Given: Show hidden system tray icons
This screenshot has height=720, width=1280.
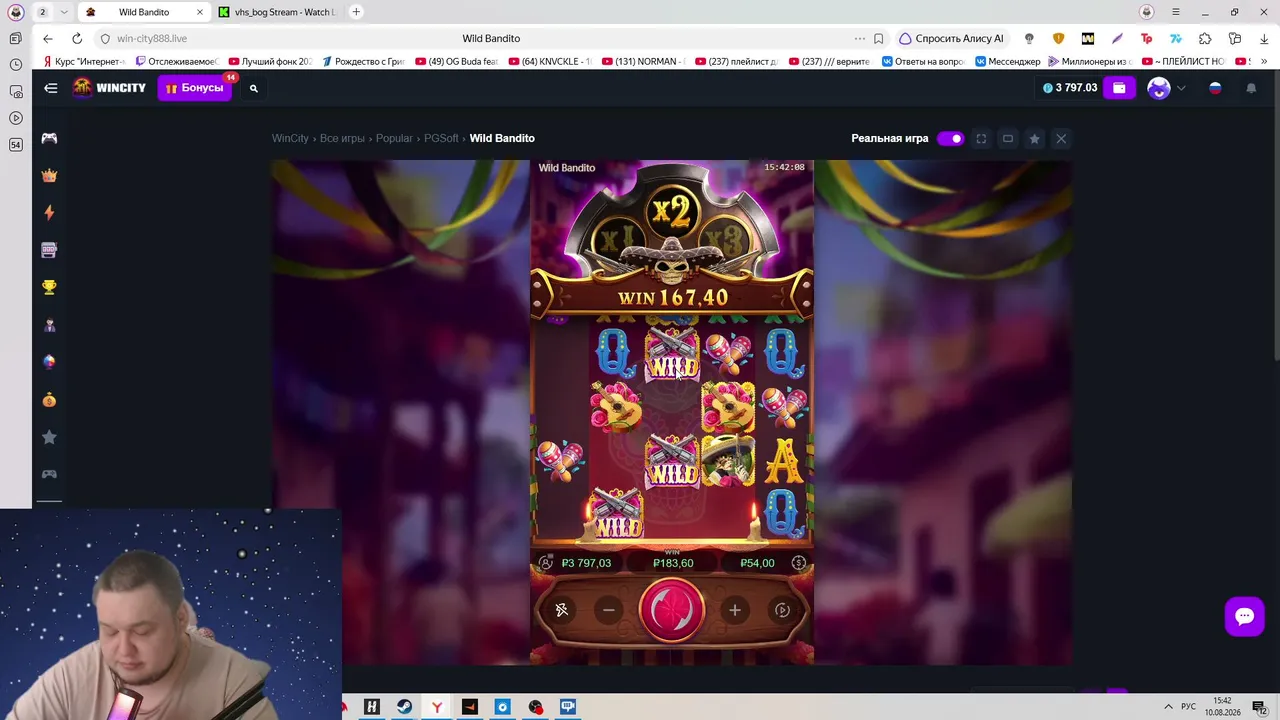Looking at the screenshot, I should 1168,707.
